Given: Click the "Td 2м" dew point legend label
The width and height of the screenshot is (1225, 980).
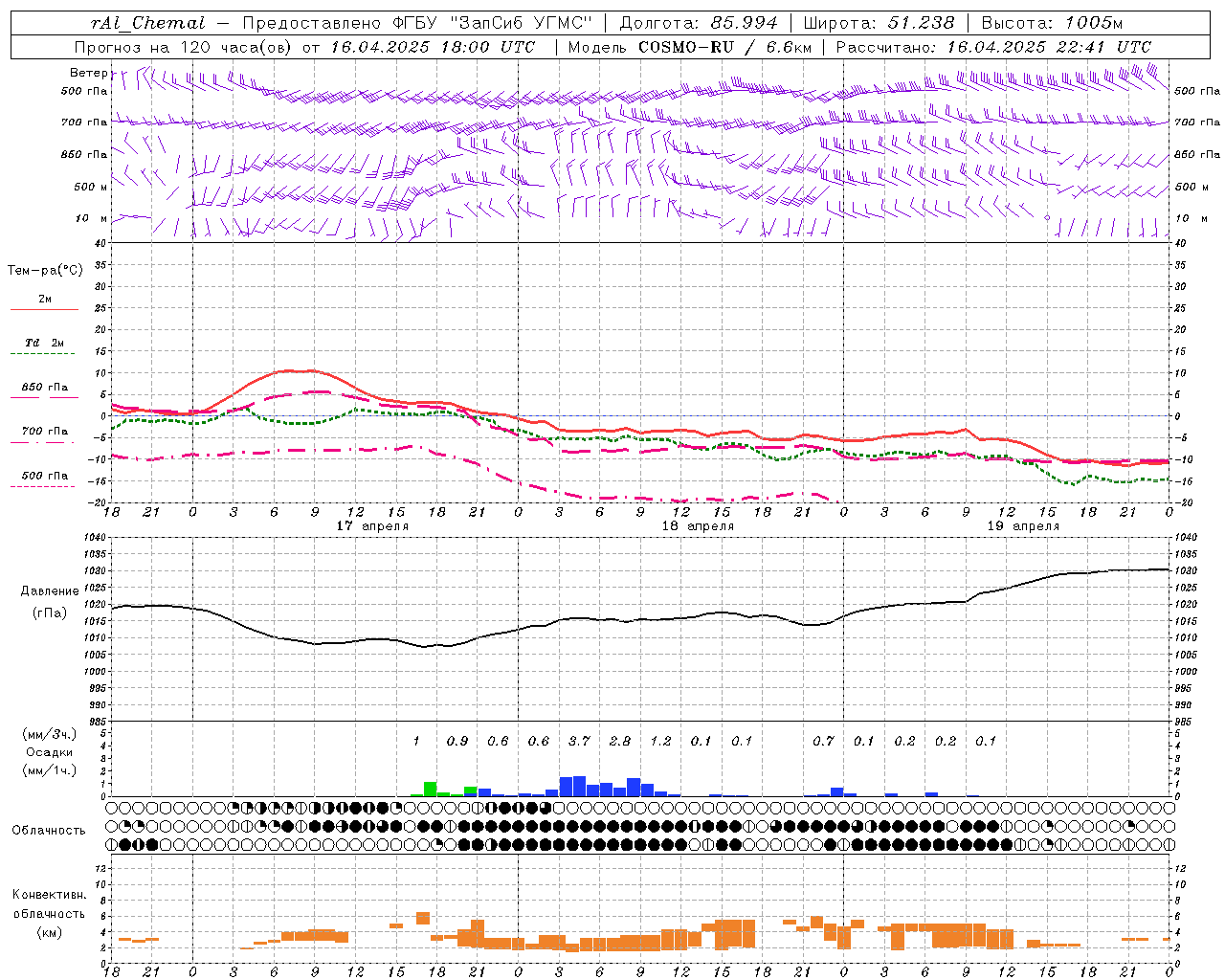Looking at the screenshot, I should (45, 343).
